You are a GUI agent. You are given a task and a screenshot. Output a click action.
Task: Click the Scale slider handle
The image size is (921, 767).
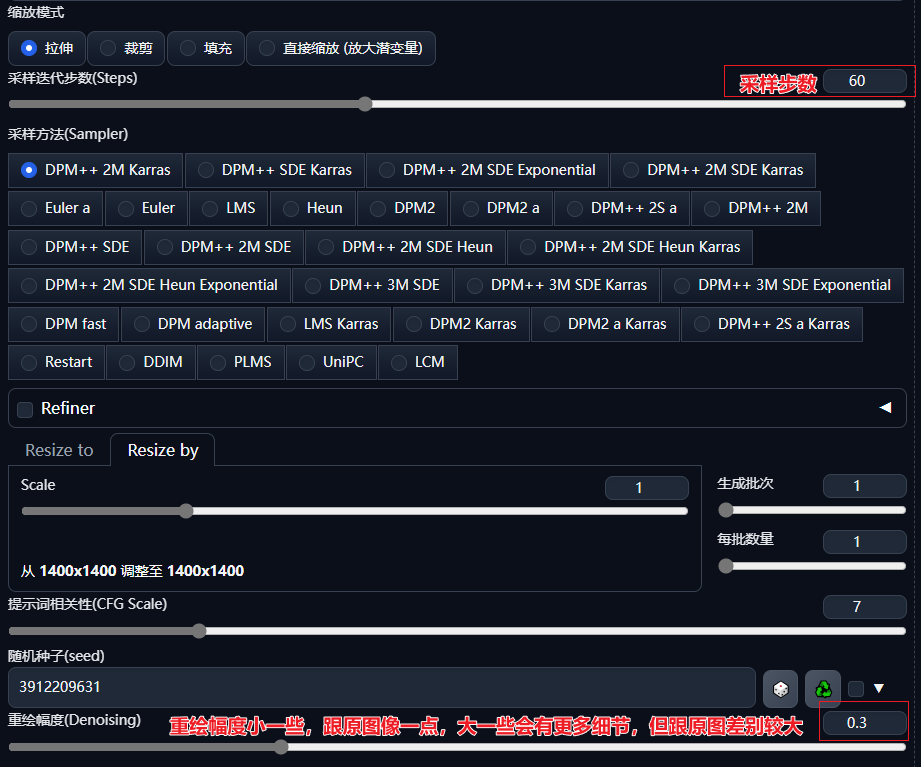point(186,511)
